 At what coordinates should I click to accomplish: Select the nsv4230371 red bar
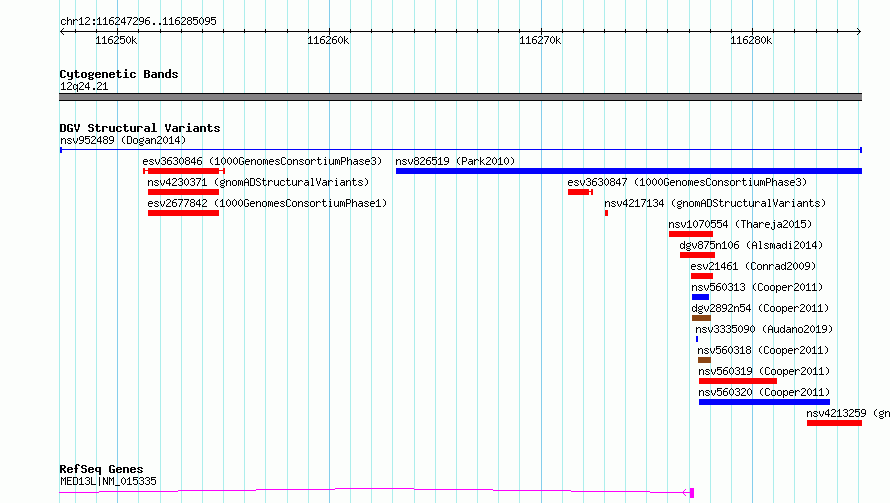pos(183,192)
